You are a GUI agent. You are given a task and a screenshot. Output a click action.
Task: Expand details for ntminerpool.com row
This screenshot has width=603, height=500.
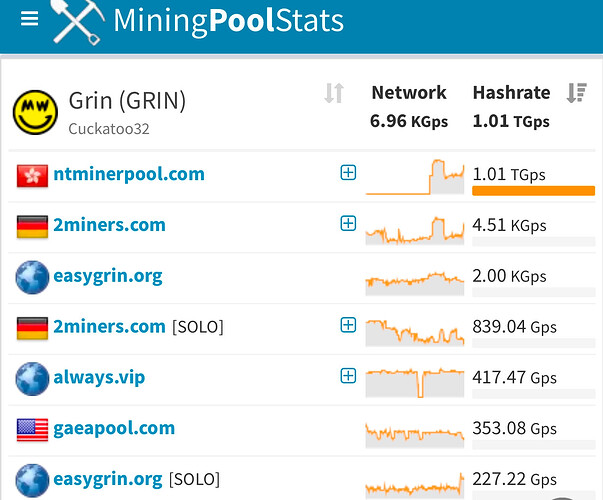[x=348, y=172]
